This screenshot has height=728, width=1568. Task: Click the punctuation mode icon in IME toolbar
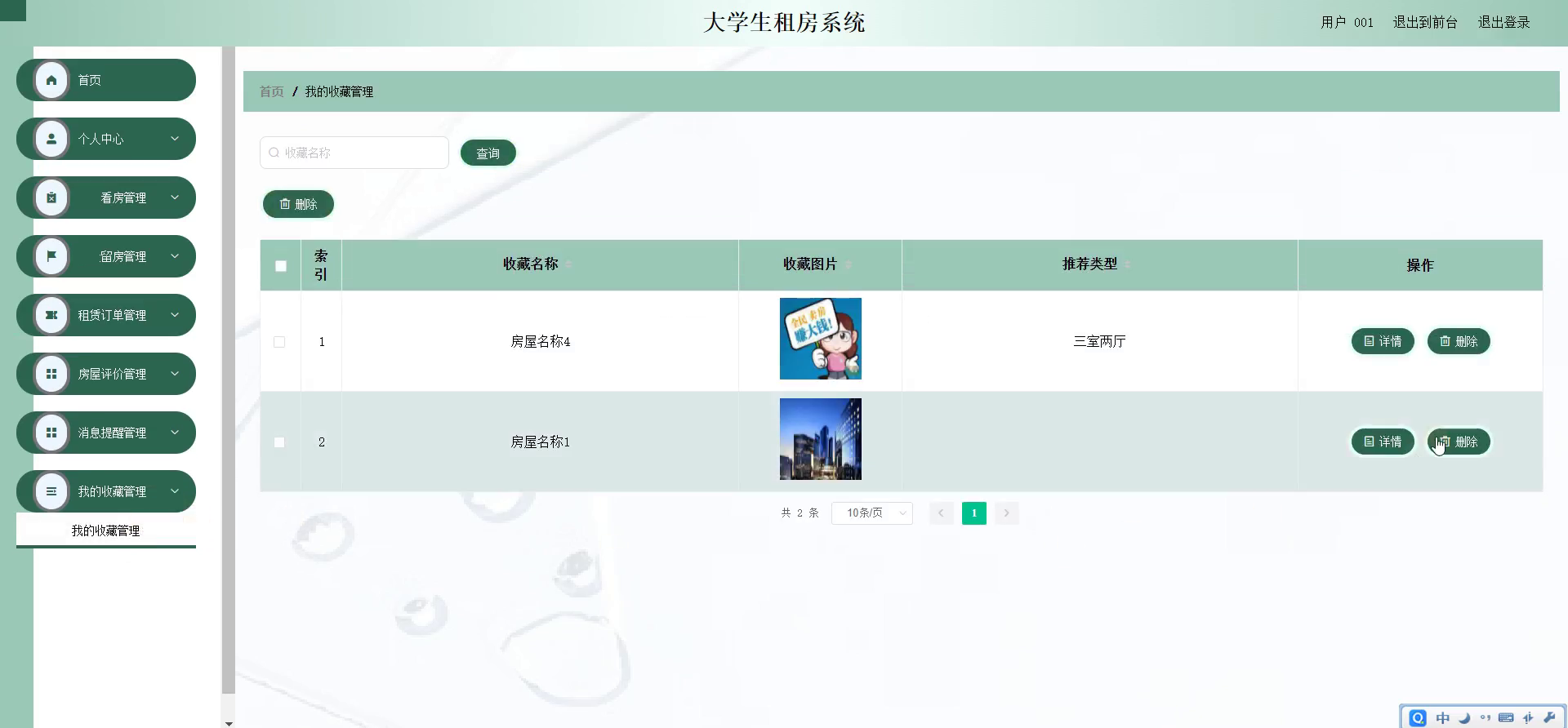tap(1485, 717)
